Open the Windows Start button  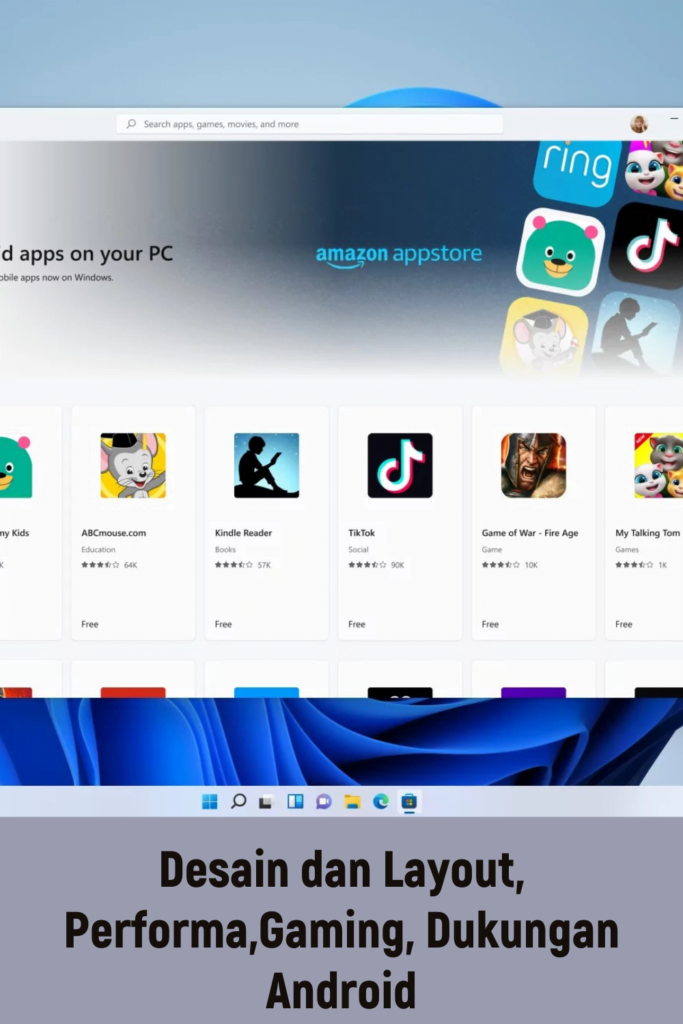pos(210,801)
